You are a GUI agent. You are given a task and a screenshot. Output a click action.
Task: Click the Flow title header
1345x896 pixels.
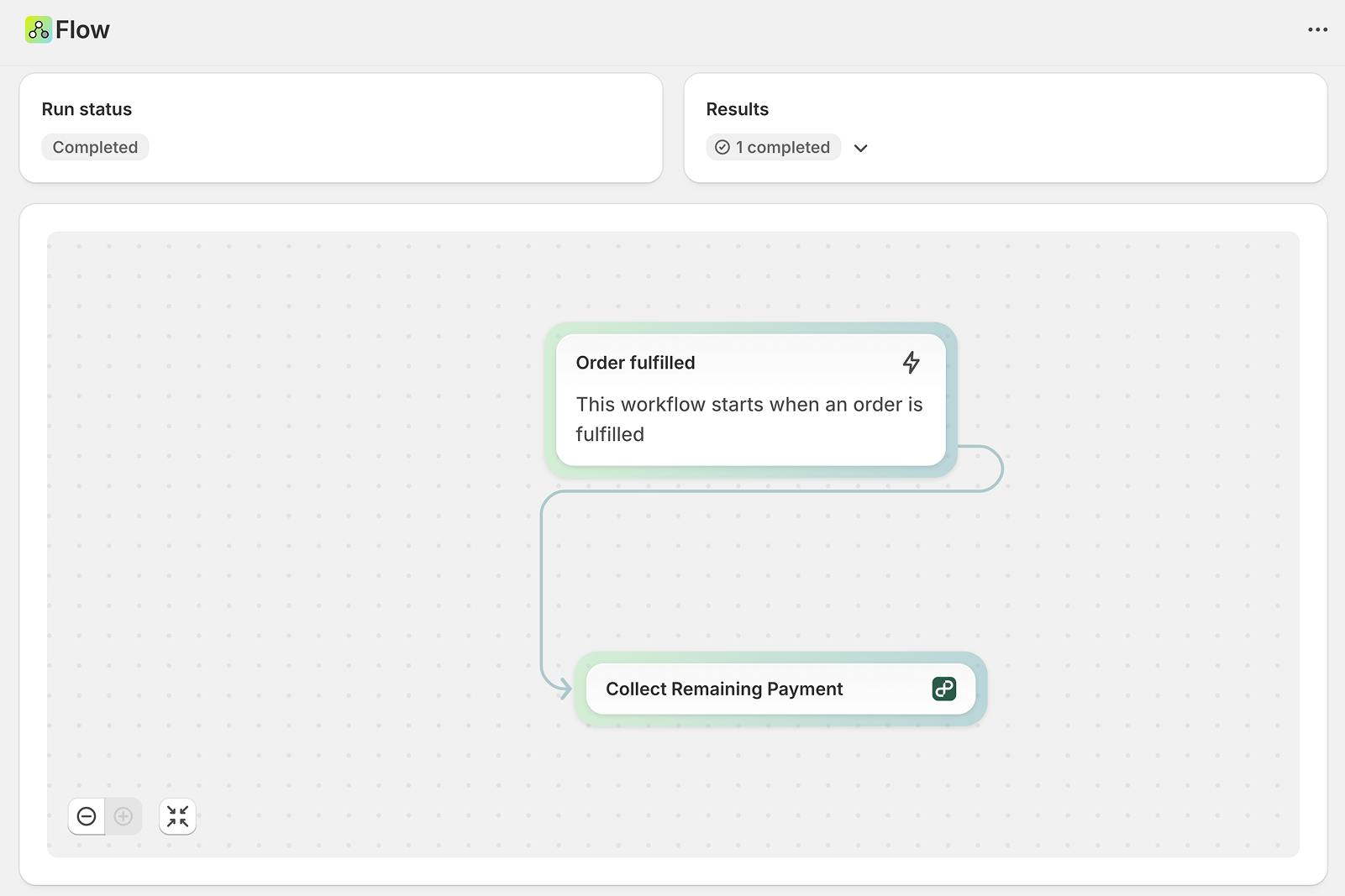point(82,29)
